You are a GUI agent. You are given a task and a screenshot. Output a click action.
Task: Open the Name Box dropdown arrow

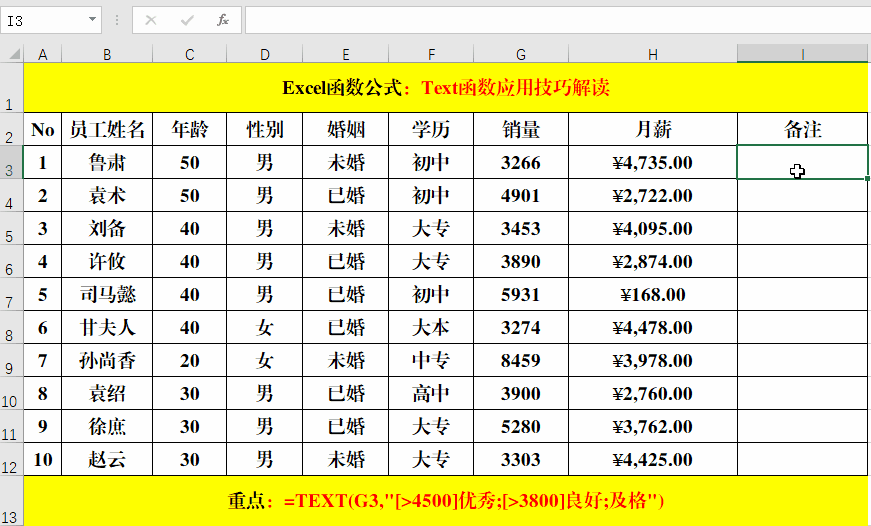point(92,20)
